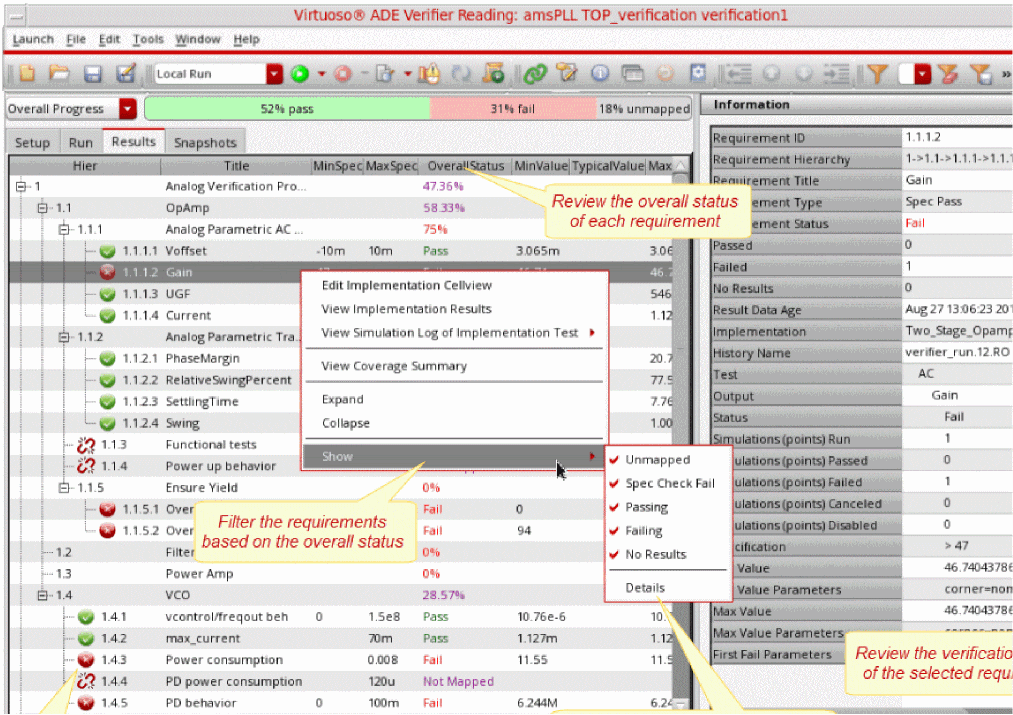Click the 18% unmapped progress segment
This screenshot has height=715, width=1013.
[643, 109]
